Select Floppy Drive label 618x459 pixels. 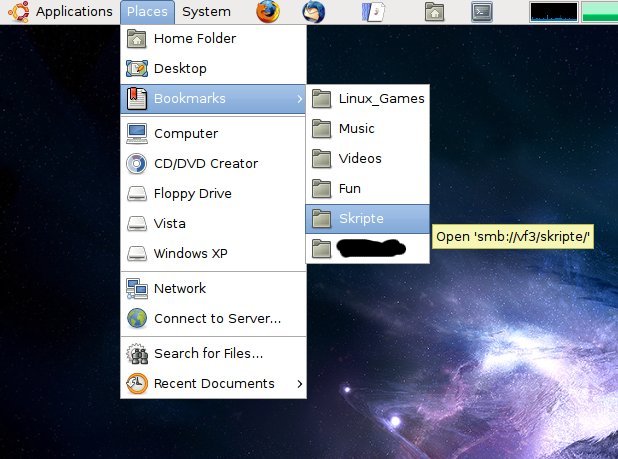[192, 194]
